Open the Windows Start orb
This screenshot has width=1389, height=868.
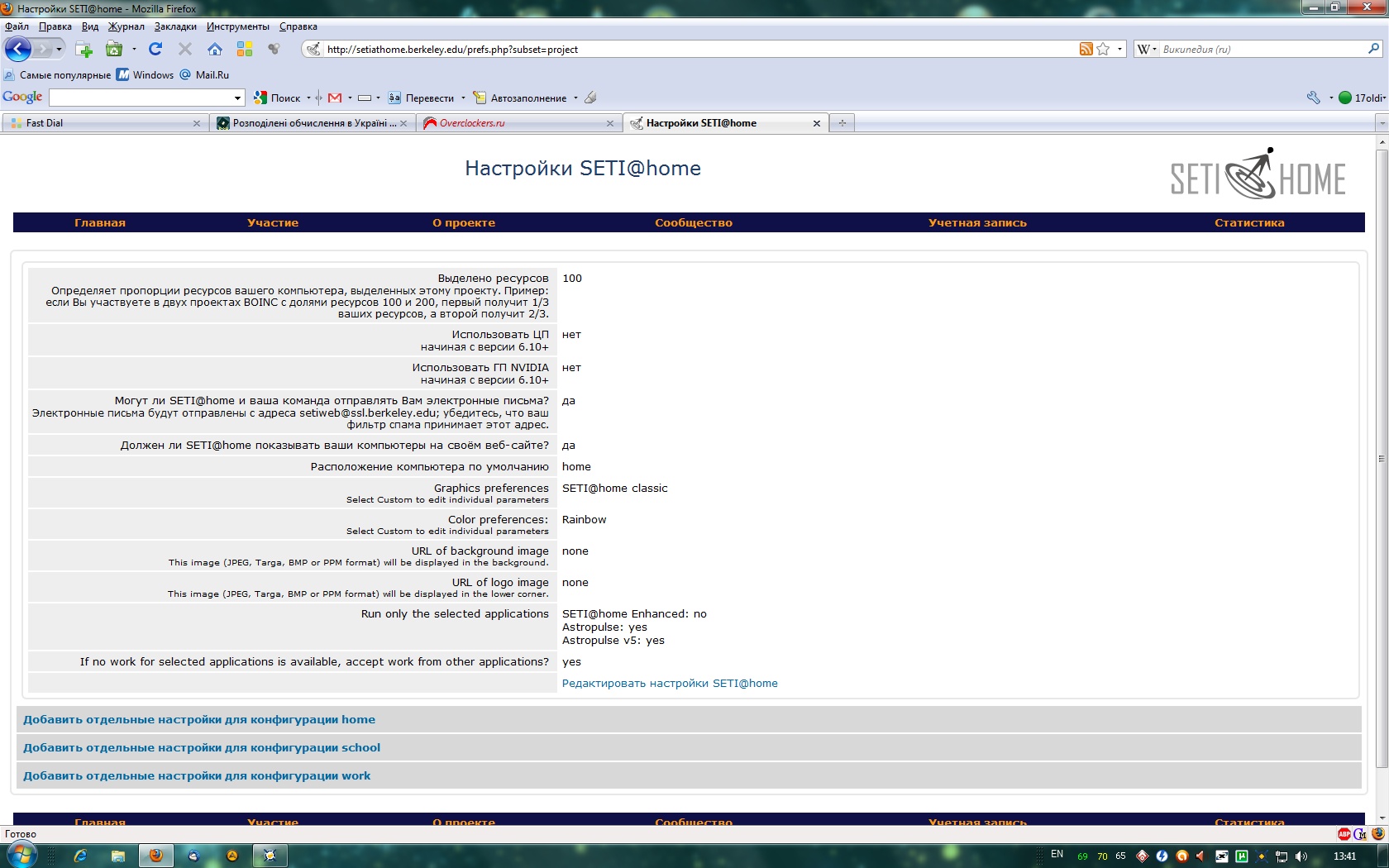tap(20, 855)
